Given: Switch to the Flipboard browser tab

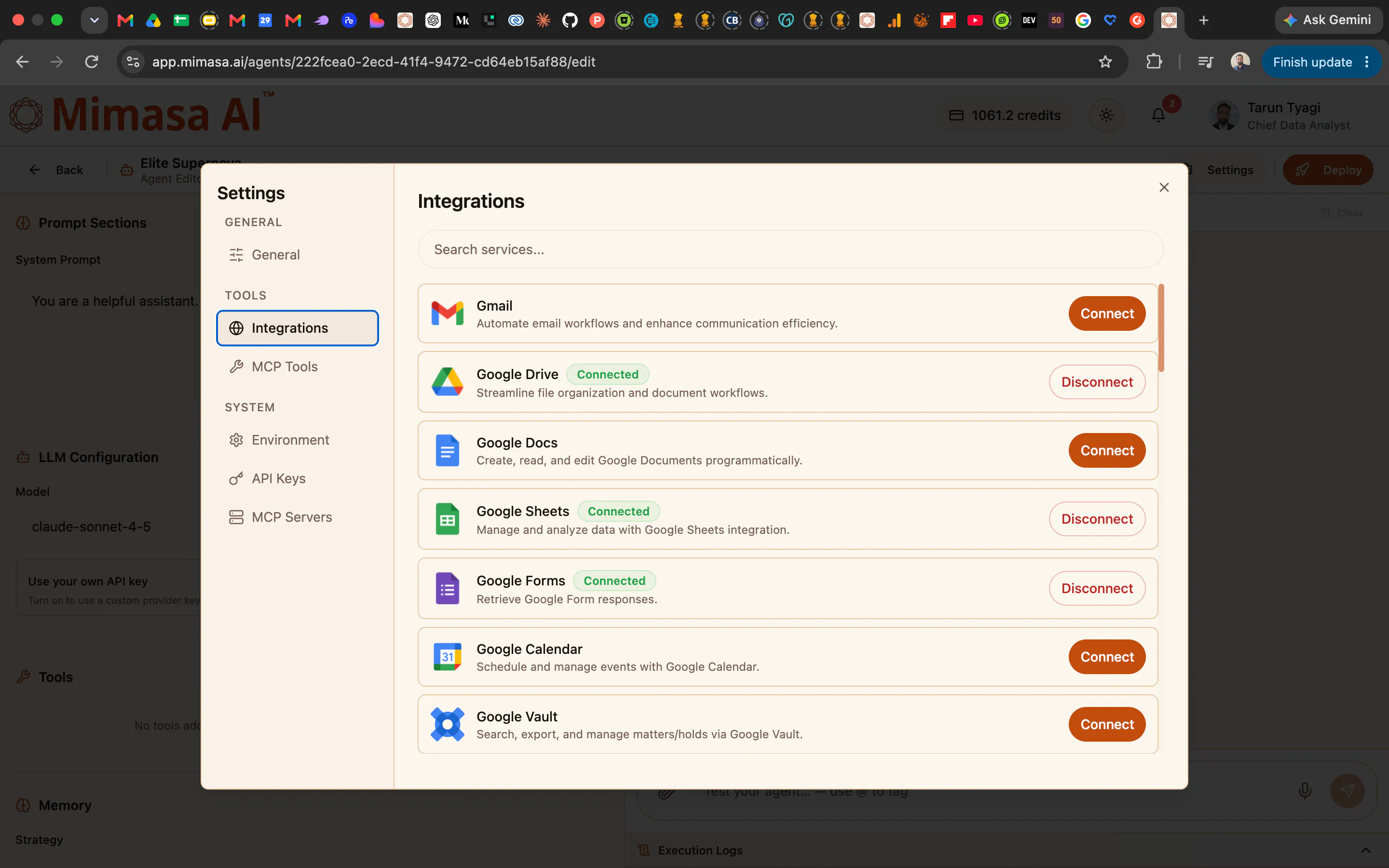Looking at the screenshot, I should tap(948, 21).
